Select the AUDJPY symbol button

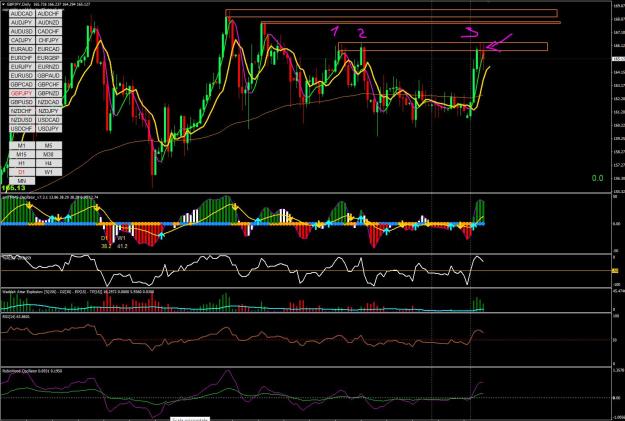tap(22, 22)
